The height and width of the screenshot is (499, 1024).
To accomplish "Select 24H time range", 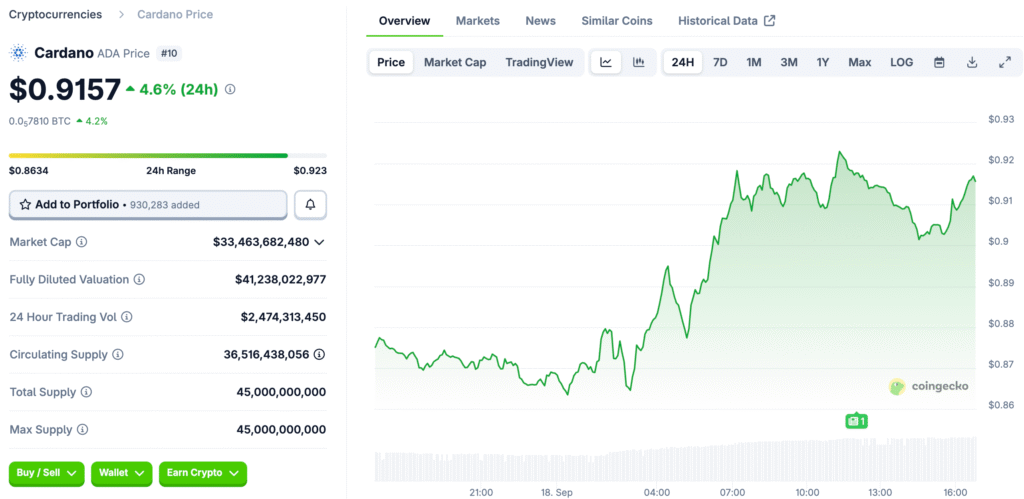I will pos(683,63).
